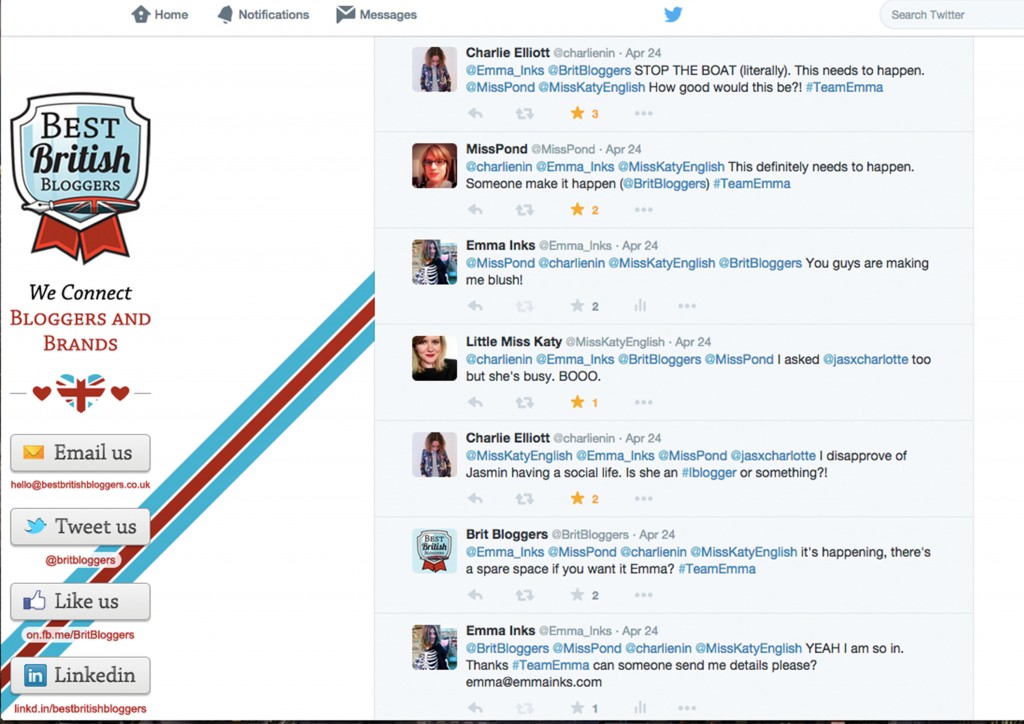The image size is (1024, 724).
Task: Reply to MissPond's tweet
Action: (475, 210)
